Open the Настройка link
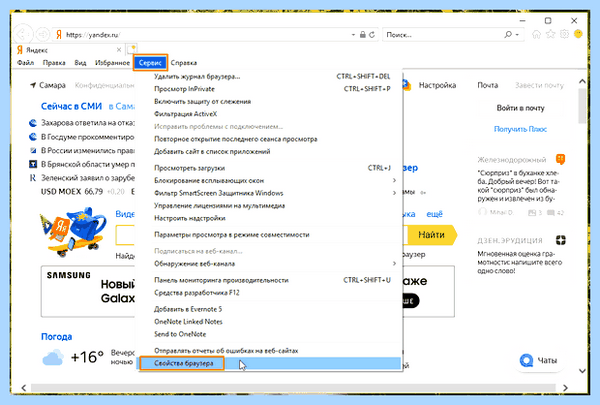This screenshot has width=600, height=405. (x=437, y=85)
